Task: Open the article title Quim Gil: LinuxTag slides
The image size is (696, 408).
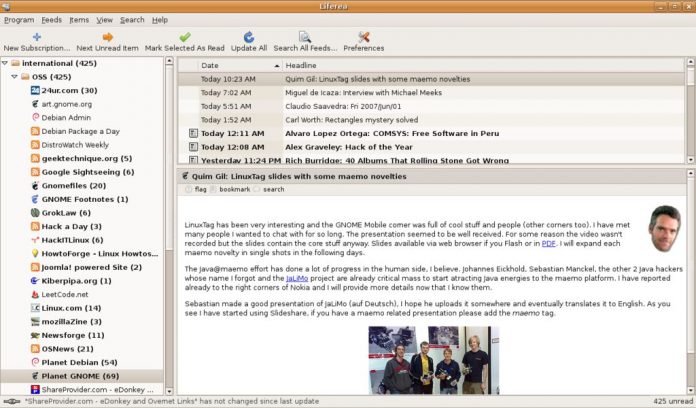Action: (x=299, y=176)
